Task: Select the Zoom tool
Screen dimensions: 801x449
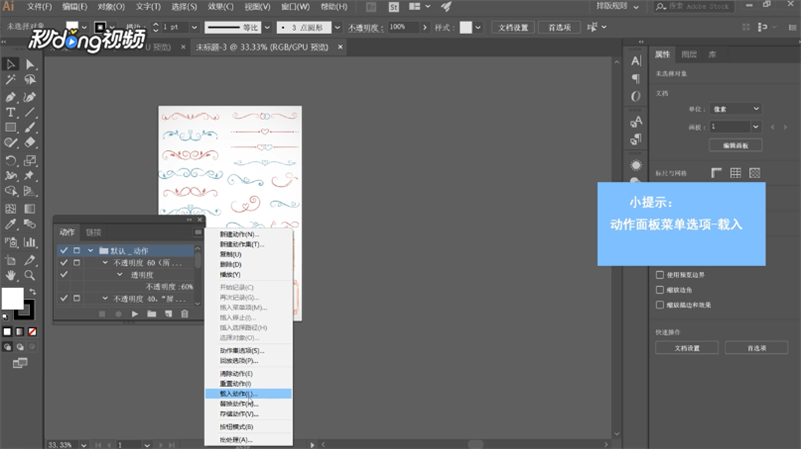Action: [x=30, y=275]
